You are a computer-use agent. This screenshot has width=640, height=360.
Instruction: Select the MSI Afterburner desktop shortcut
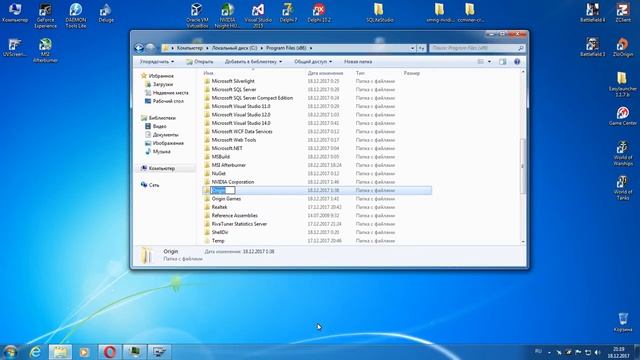(x=45, y=50)
